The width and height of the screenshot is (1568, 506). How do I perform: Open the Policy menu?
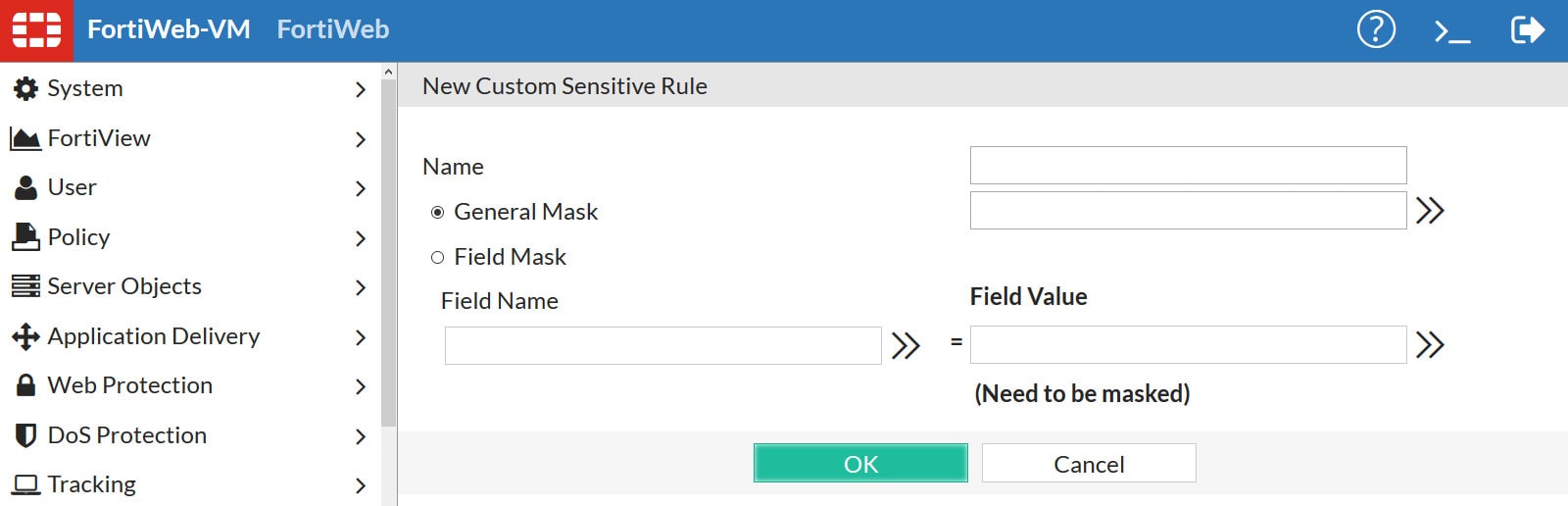click(78, 237)
